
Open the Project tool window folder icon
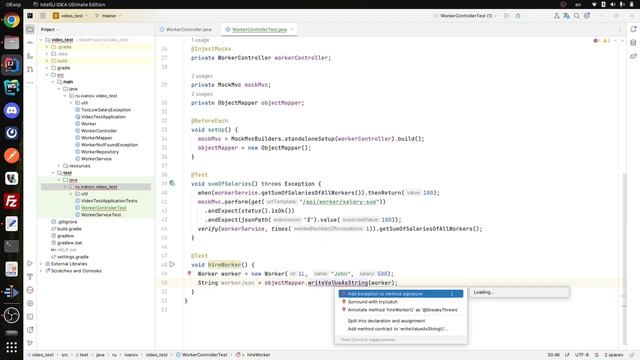pyautogui.click(x=30, y=29)
